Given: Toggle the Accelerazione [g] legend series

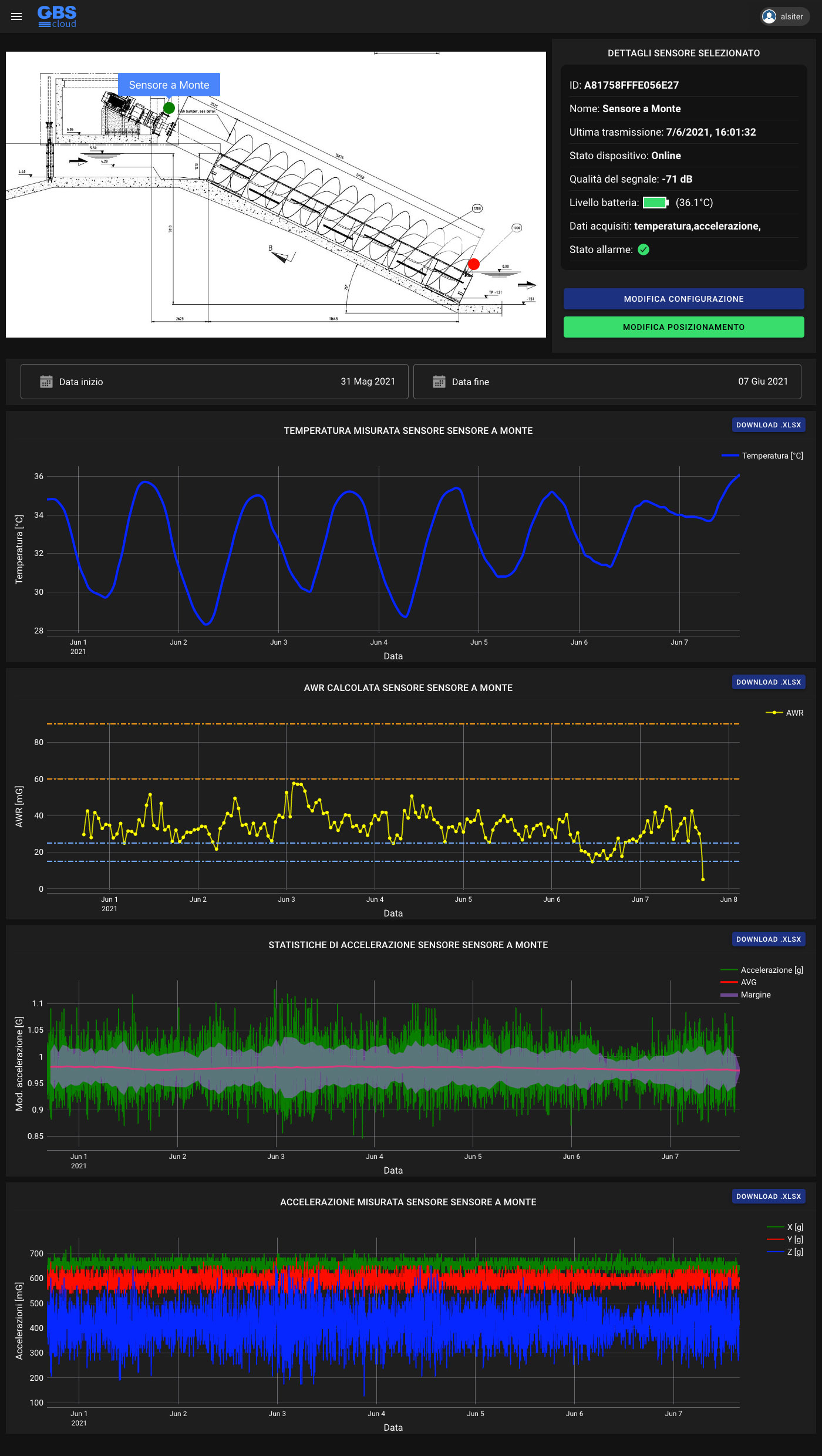Looking at the screenshot, I should 762,970.
